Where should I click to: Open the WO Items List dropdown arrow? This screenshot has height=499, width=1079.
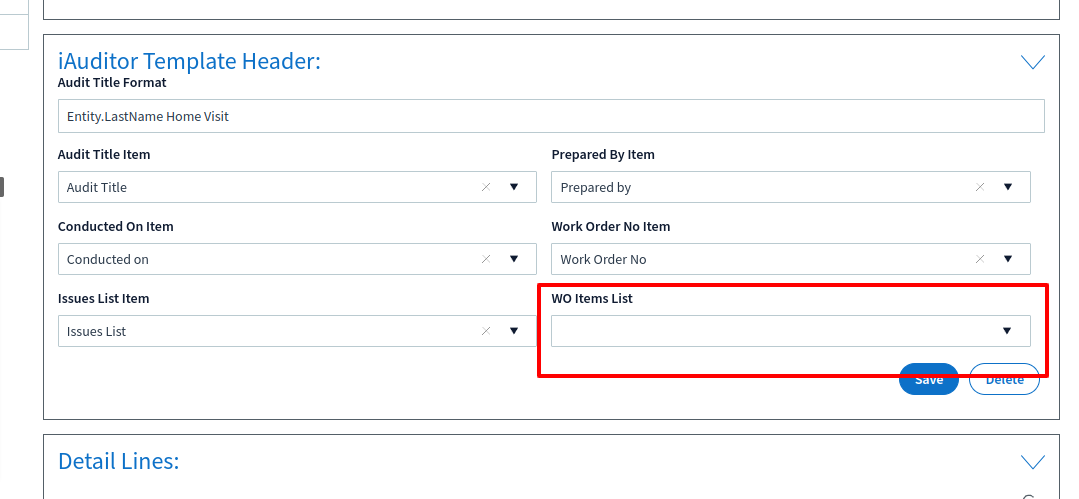click(1007, 331)
